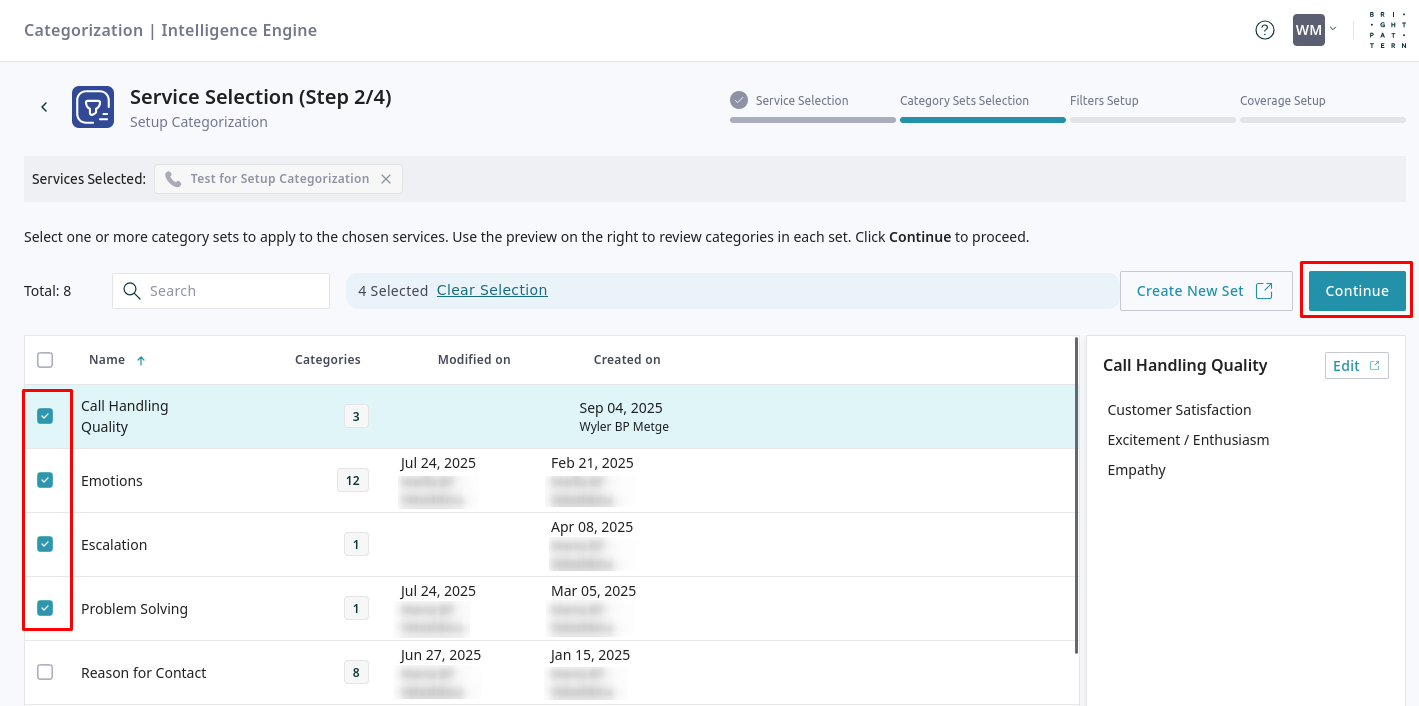1419x706 pixels.
Task: Check the Reason for Contact checkbox
Action: click(45, 672)
